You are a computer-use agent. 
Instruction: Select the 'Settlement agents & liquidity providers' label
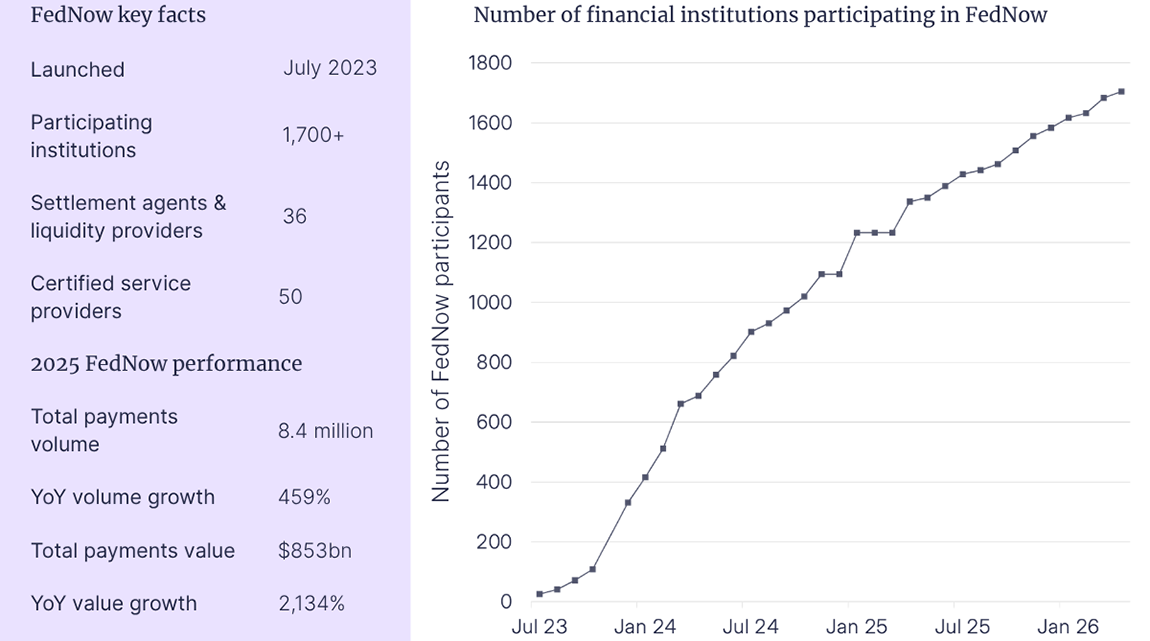(128, 216)
